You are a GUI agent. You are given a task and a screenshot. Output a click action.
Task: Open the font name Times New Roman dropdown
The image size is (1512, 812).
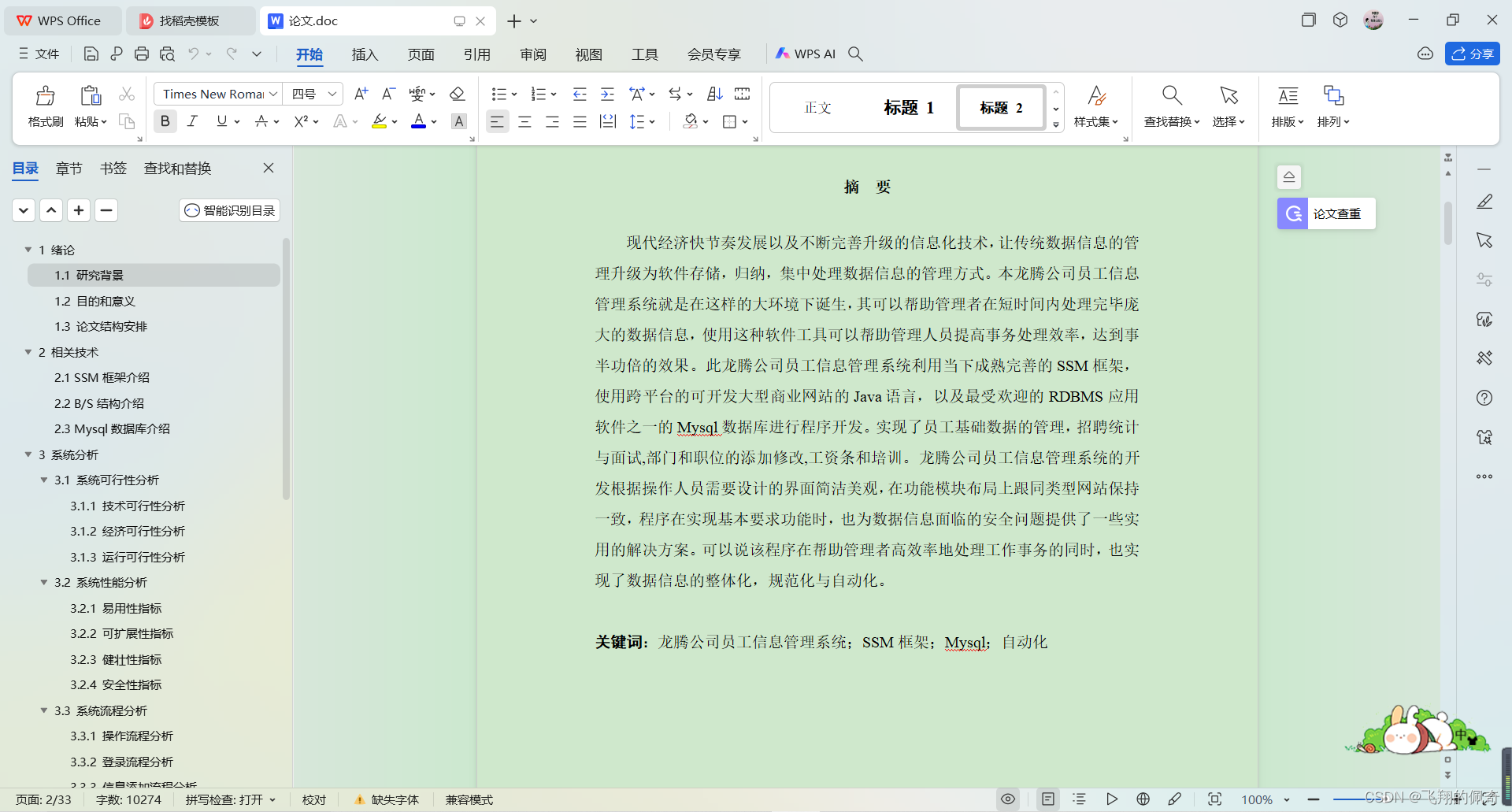[273, 94]
